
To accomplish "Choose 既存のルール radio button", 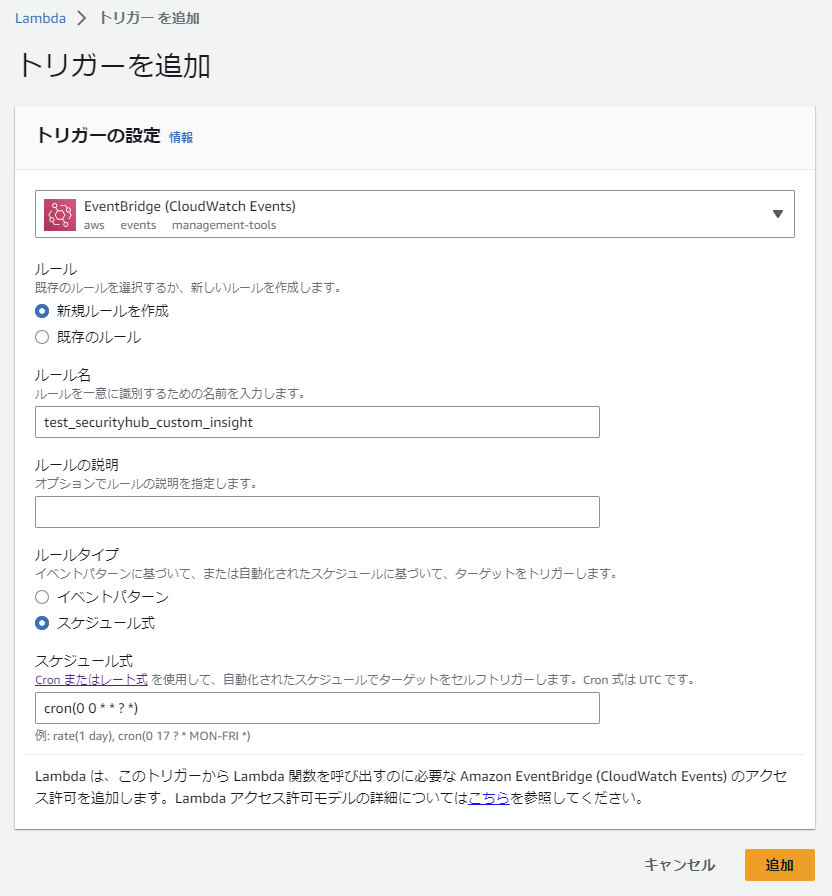I will click(x=42, y=337).
